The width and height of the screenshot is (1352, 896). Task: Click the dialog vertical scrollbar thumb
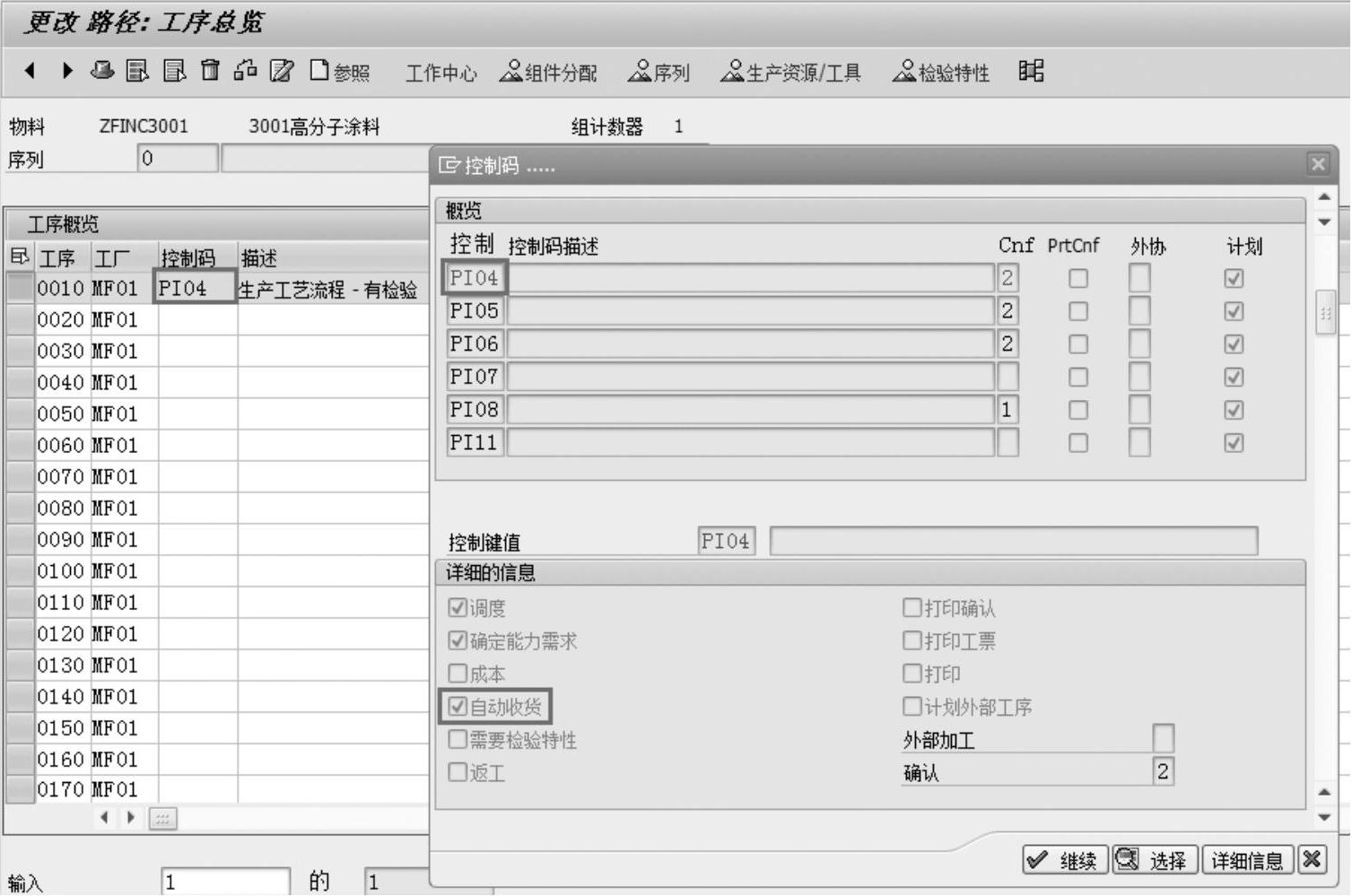tap(1325, 313)
